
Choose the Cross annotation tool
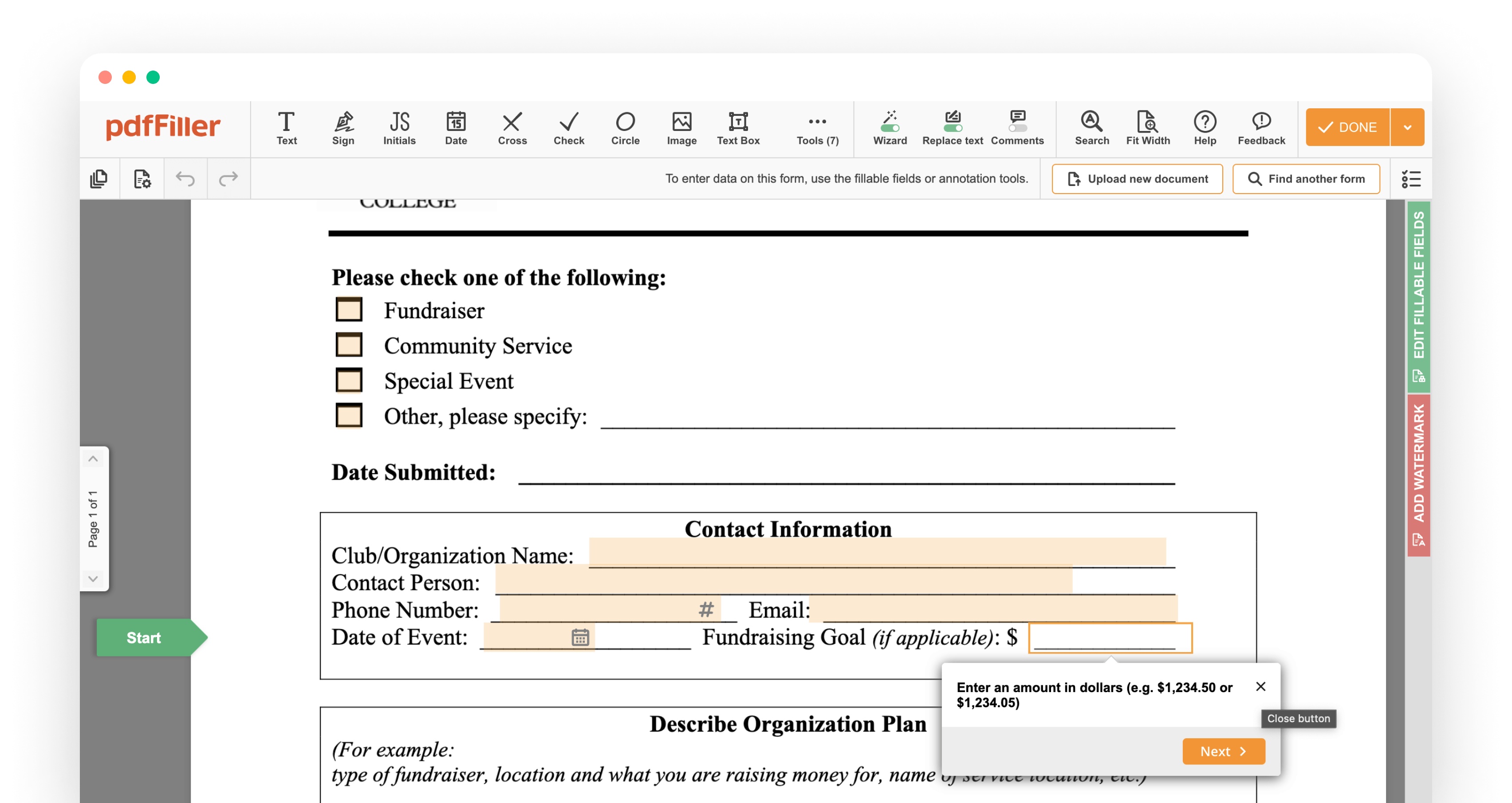click(x=512, y=127)
